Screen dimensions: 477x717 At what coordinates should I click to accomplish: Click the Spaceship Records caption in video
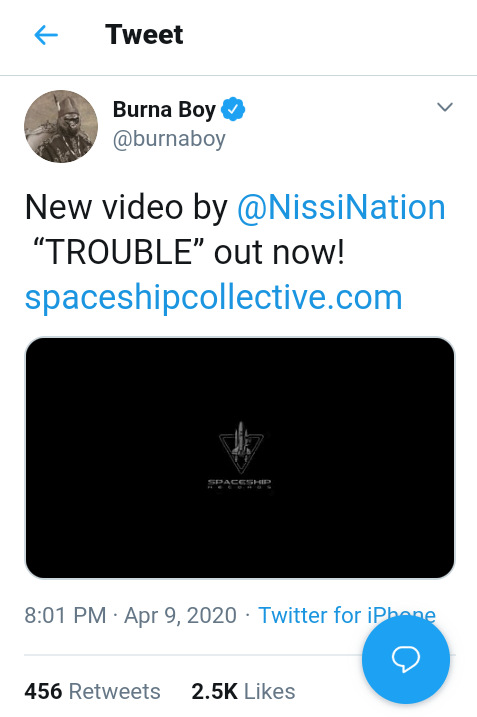pyautogui.click(x=240, y=484)
